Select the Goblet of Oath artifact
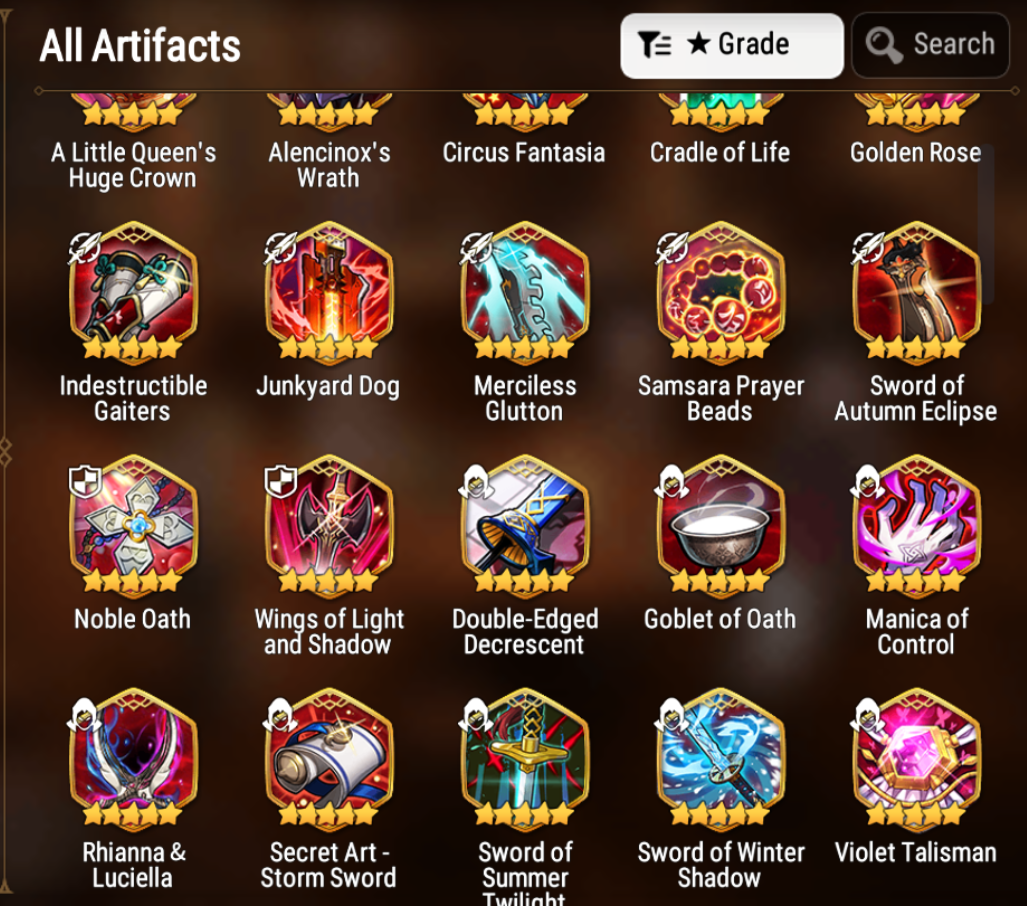Screen dimensions: 1027x906 [720, 526]
